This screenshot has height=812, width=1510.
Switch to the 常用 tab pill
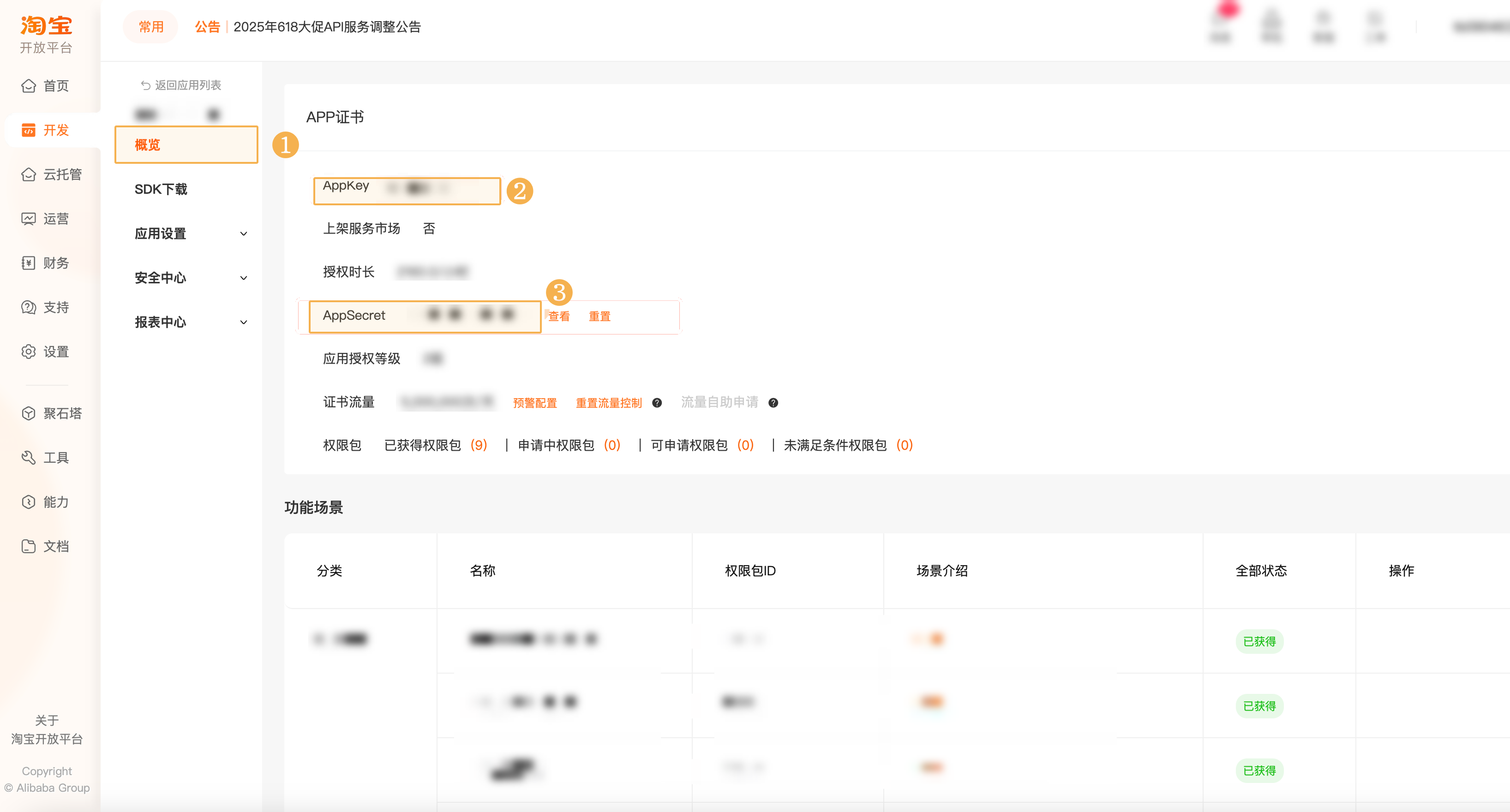click(x=150, y=26)
